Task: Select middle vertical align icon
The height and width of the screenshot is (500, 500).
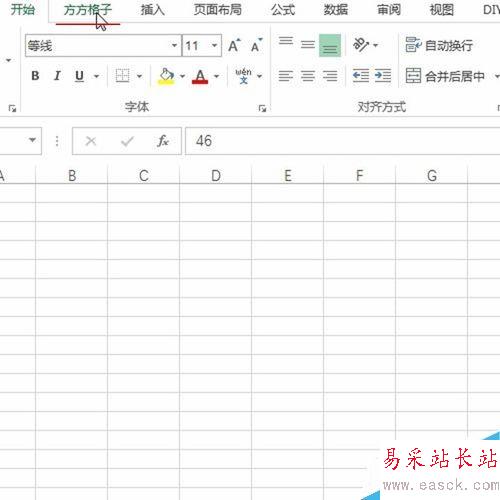Action: coord(308,45)
